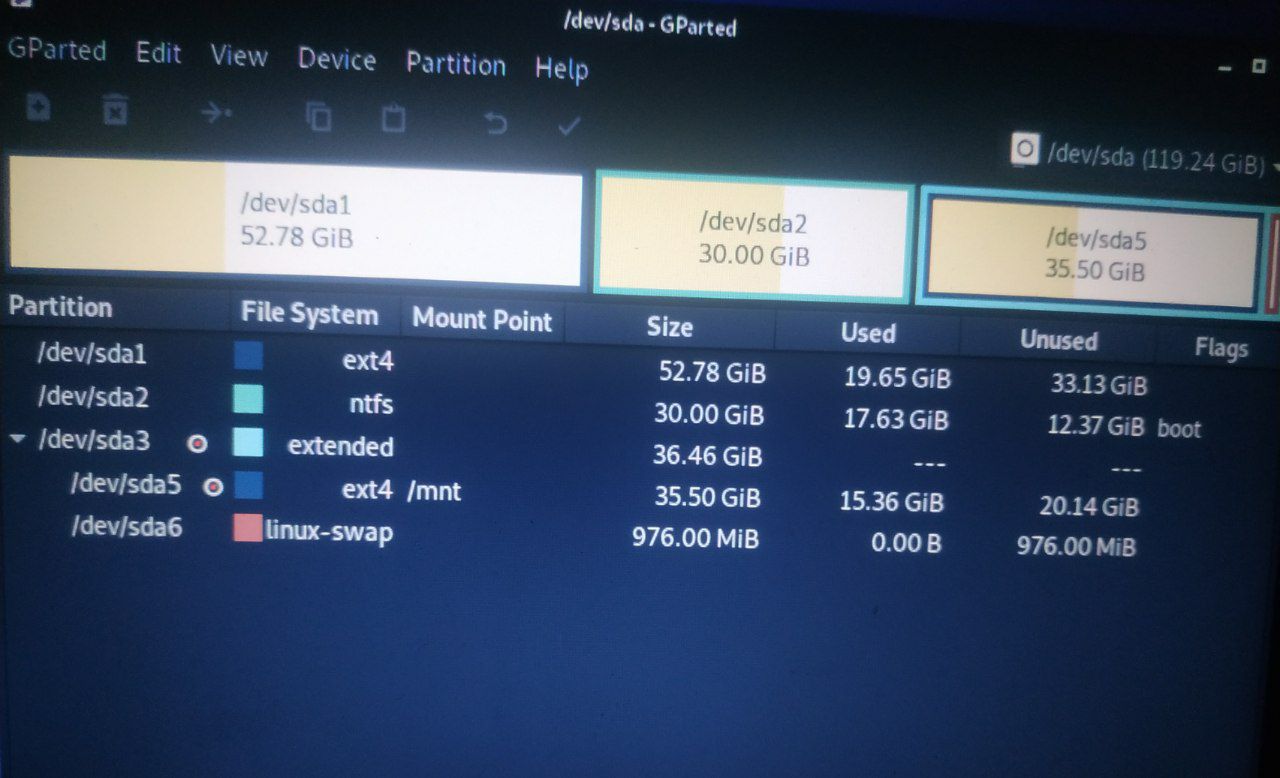The image size is (1280, 778).
Task: Click the Undo last operation icon
Action: 495,123
